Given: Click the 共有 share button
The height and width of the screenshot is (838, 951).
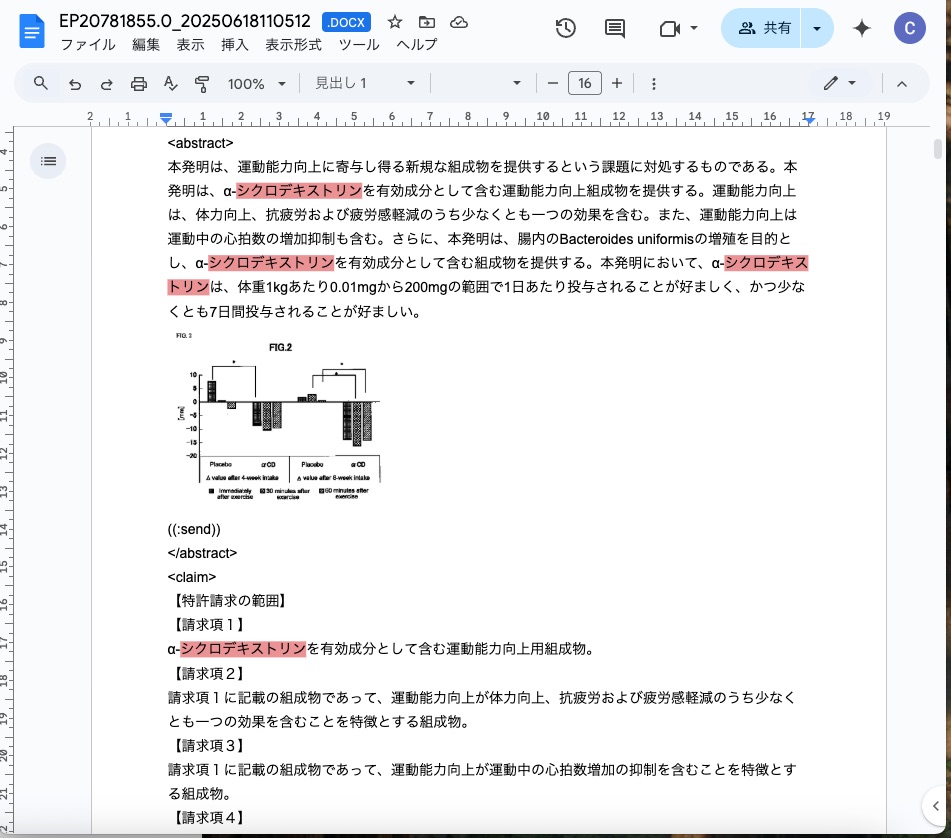Looking at the screenshot, I should coord(762,28).
